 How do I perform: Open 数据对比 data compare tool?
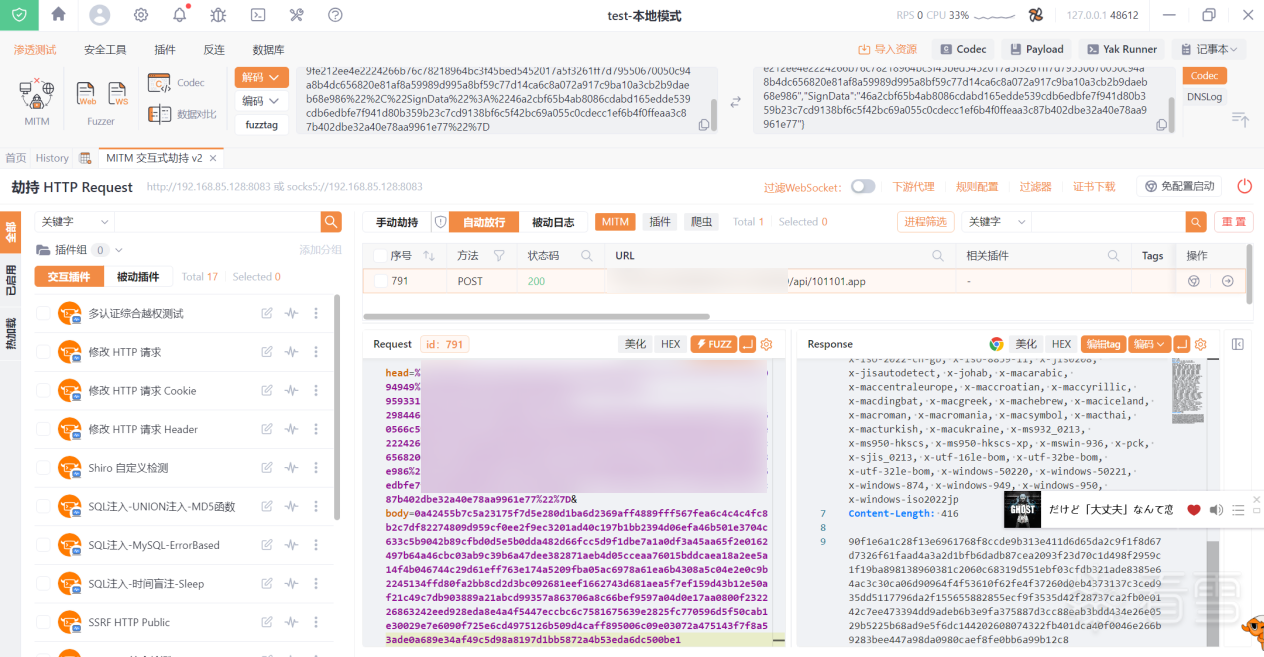click(182, 114)
